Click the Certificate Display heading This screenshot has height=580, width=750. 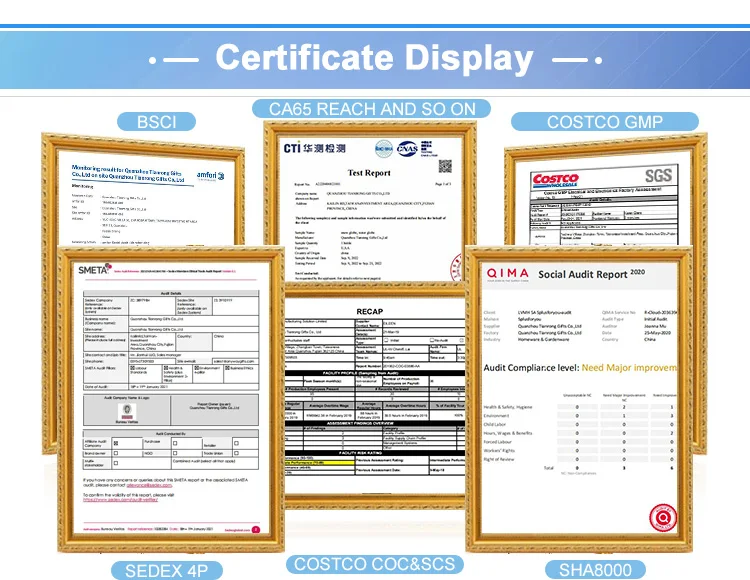375,58
